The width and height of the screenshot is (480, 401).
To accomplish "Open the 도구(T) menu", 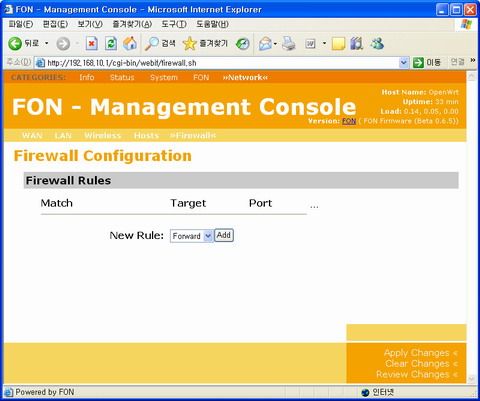I will pos(174,24).
